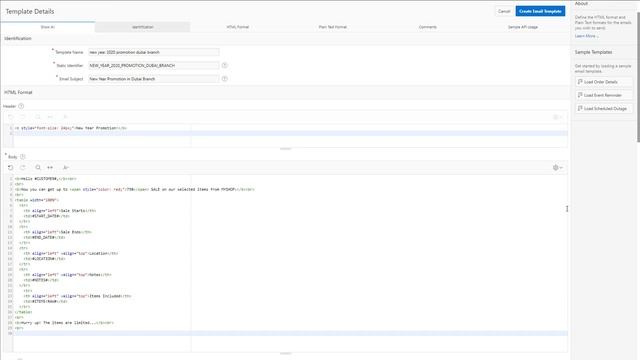Click Create Email Template button
Screen dimensions: 640x360
coord(540,11)
